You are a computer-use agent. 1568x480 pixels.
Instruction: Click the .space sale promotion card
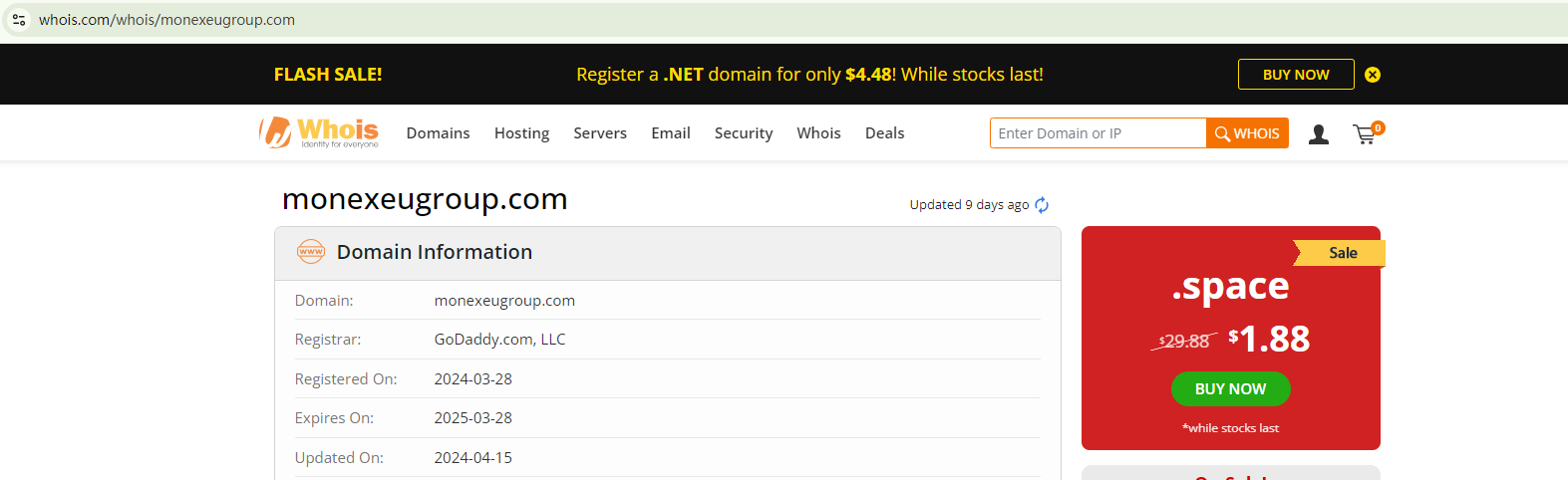click(1230, 299)
